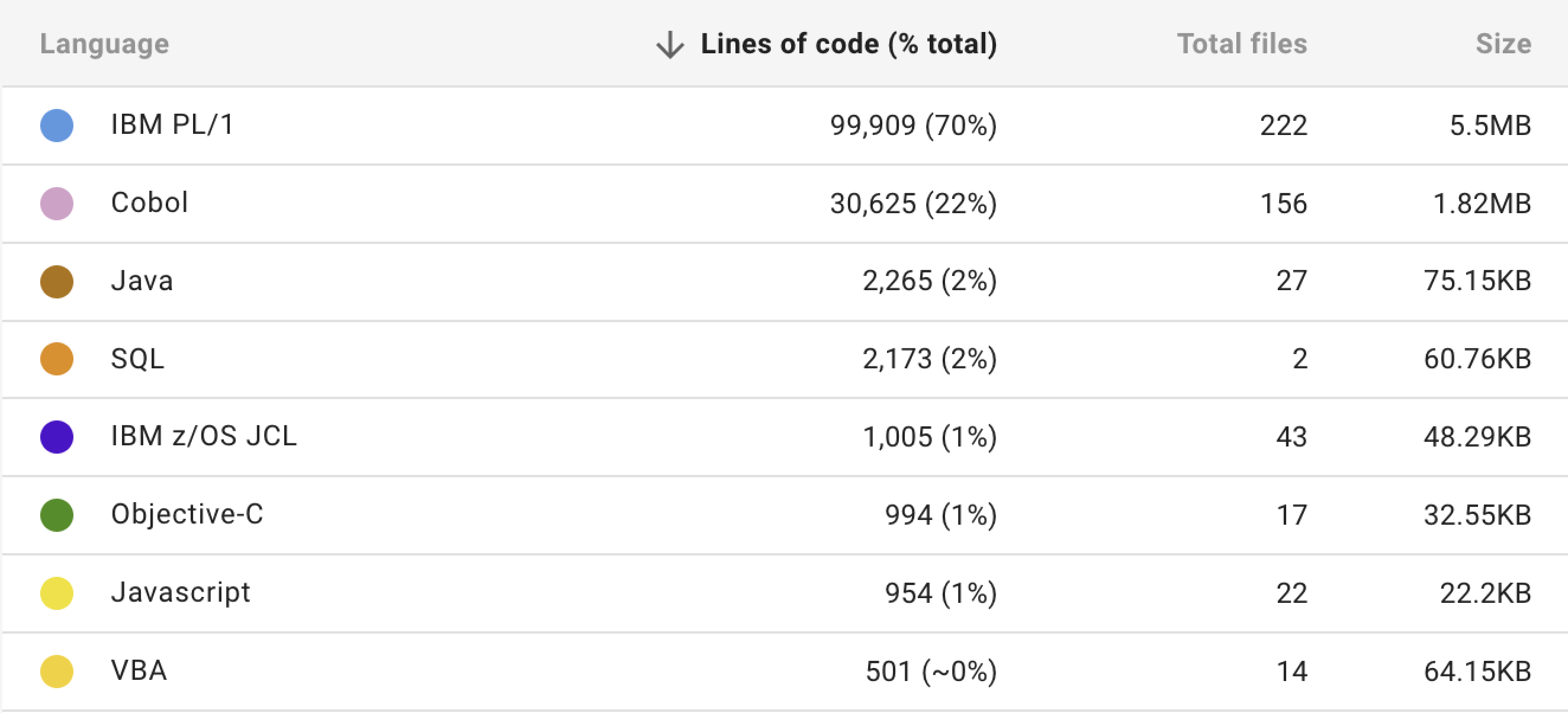Click the orange SQL color dot
Screen dimensions: 1568x713
pos(57,359)
